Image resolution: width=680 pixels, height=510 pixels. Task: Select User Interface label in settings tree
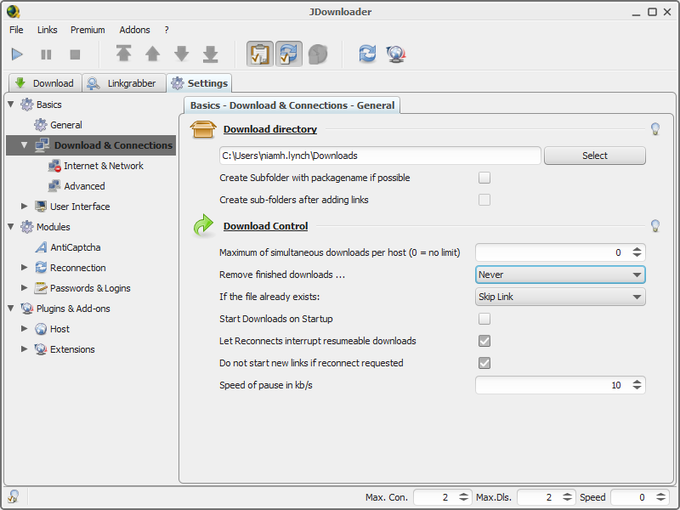click(x=80, y=207)
